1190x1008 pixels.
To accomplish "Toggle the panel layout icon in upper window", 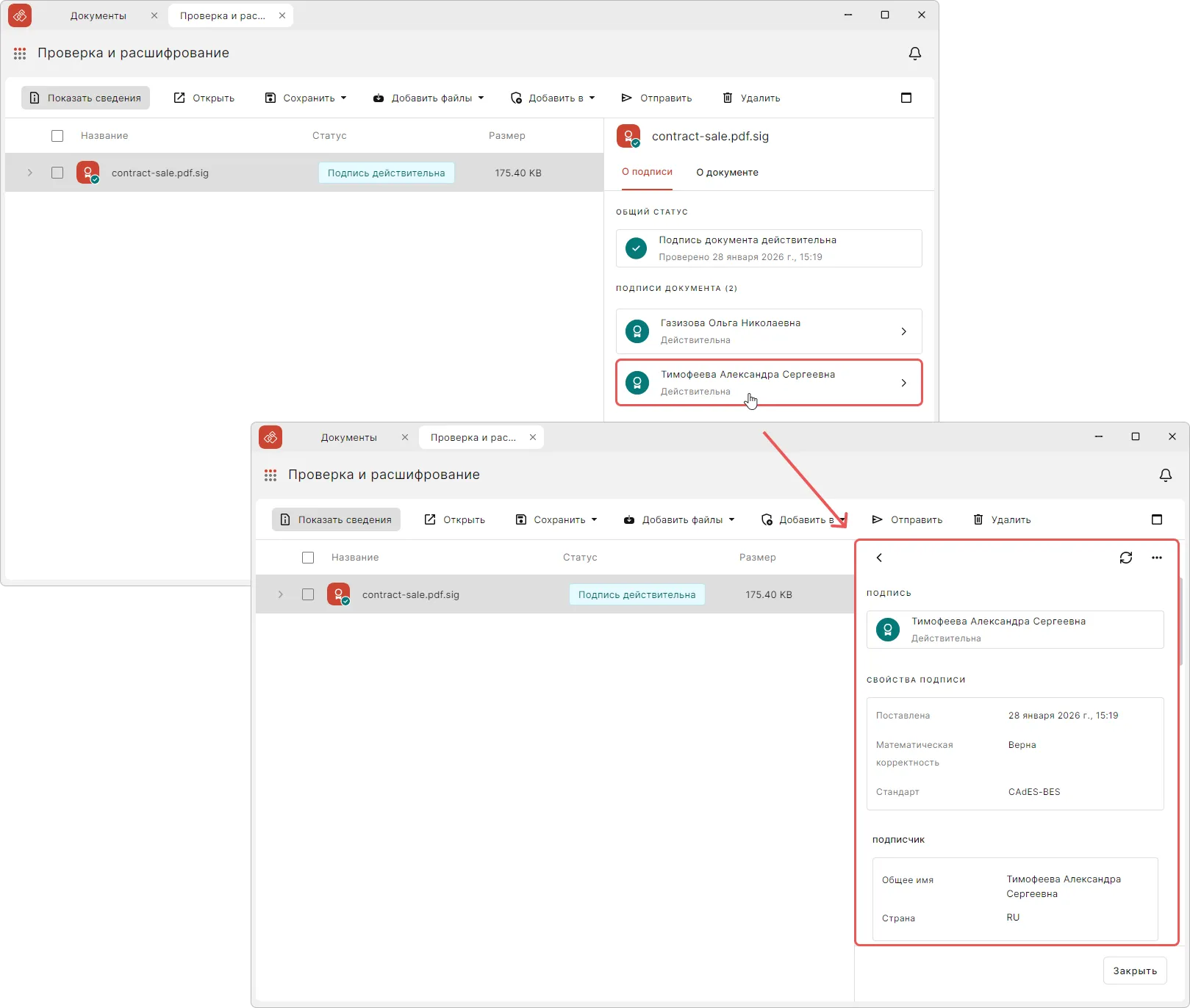I will point(906,98).
